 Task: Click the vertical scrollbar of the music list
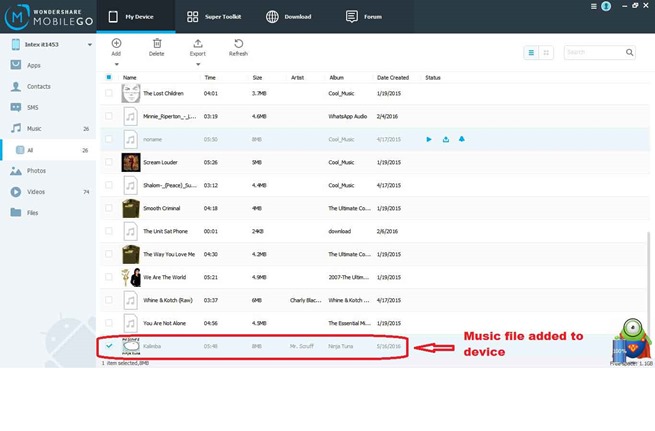click(x=648, y=280)
